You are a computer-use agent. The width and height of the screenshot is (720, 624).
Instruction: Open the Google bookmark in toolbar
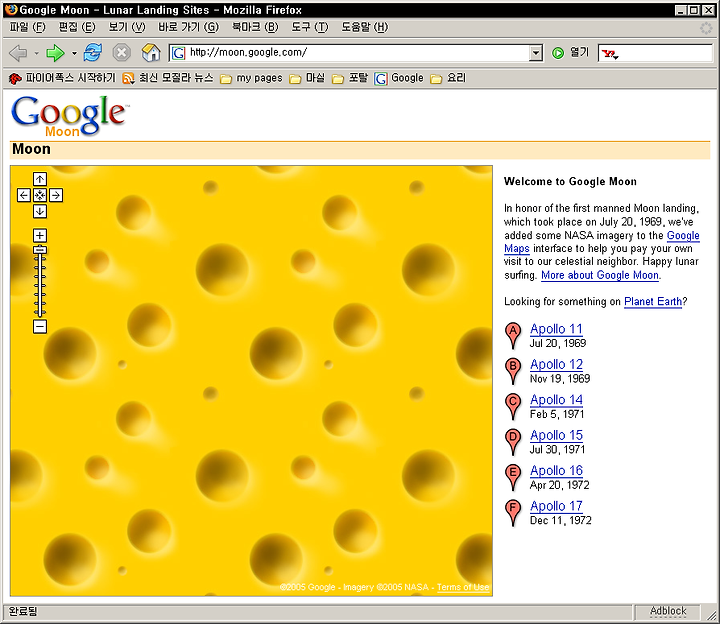399,79
